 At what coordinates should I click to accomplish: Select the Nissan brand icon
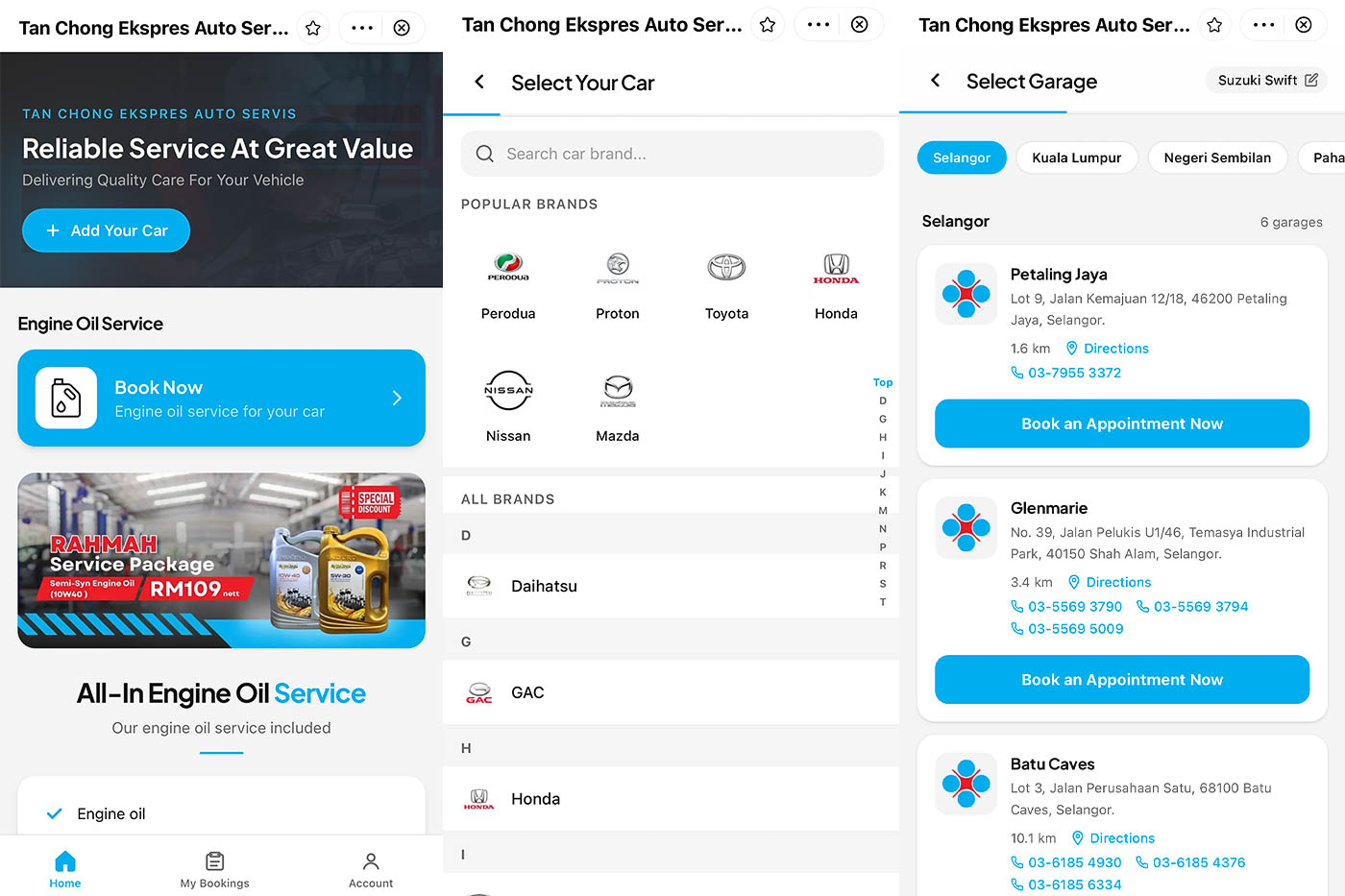pyautogui.click(x=507, y=390)
